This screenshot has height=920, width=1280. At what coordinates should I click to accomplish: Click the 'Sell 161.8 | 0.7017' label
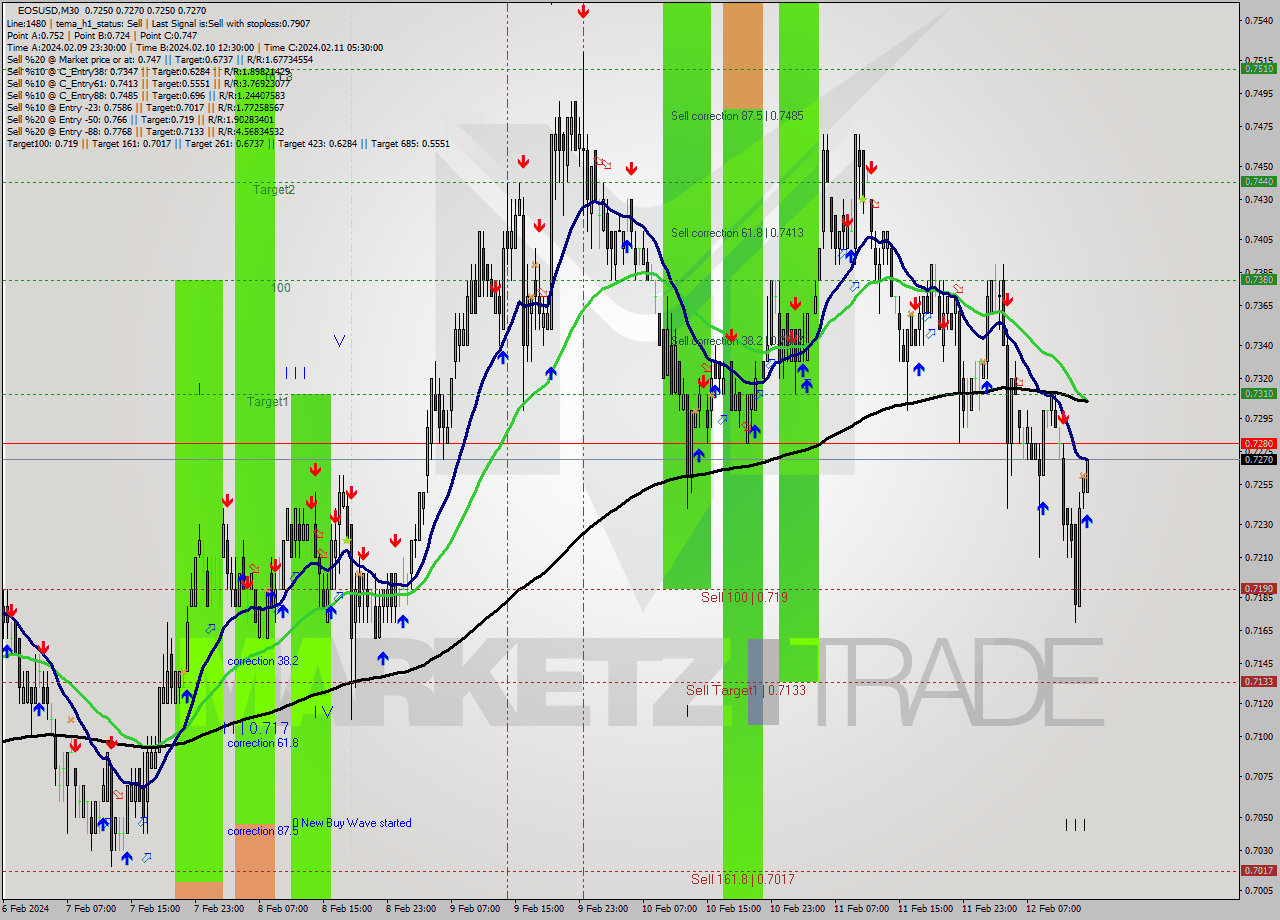click(743, 879)
